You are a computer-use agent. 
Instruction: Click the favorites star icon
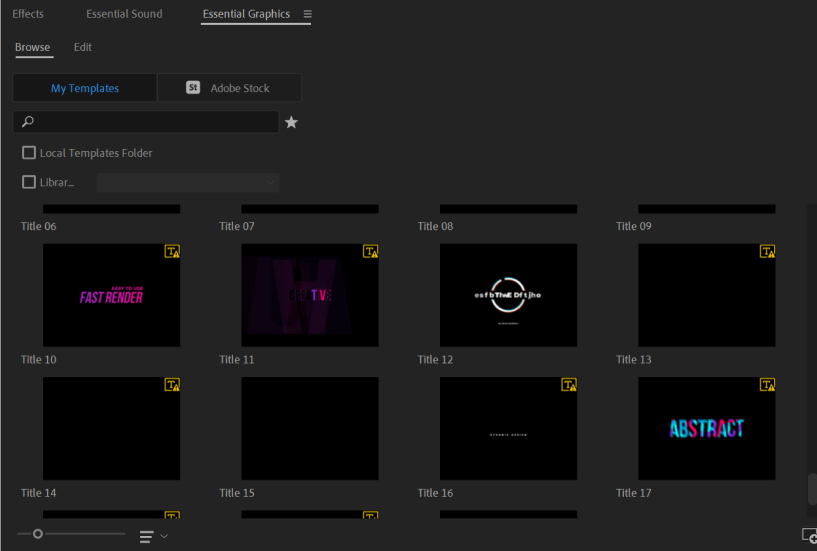click(291, 122)
